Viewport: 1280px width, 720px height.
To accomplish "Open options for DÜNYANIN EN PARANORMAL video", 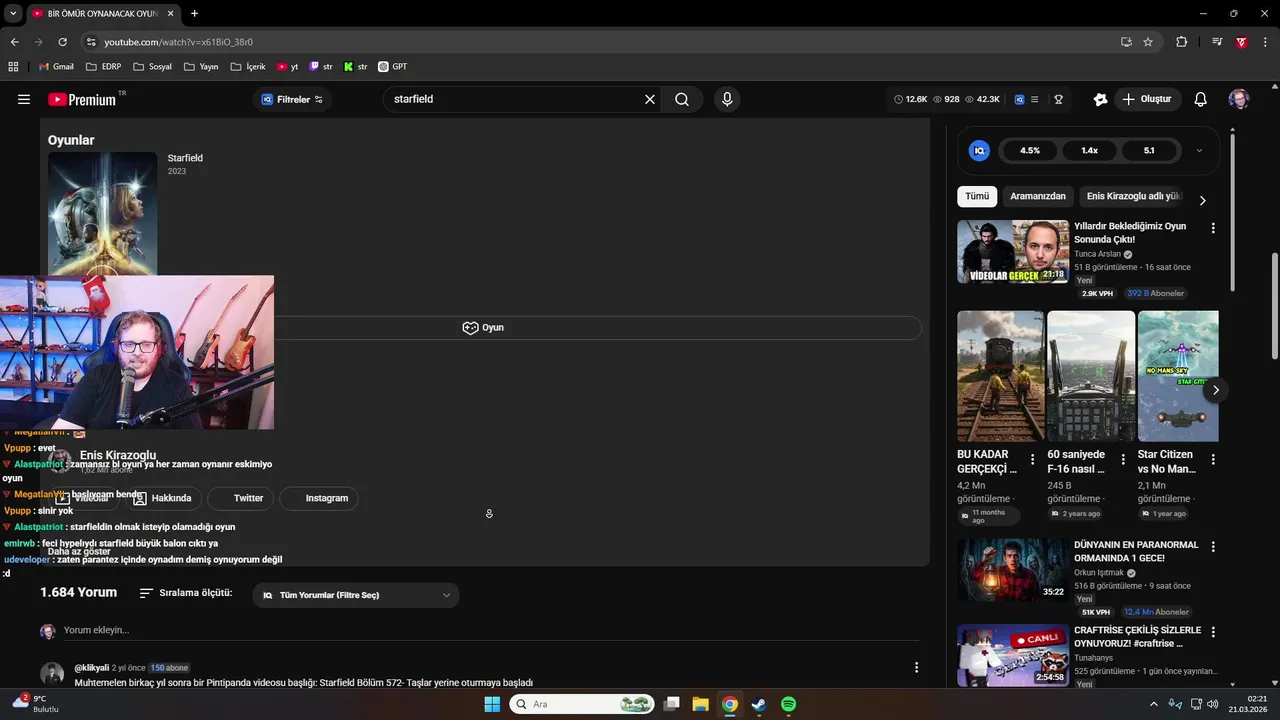I will 1213,547.
